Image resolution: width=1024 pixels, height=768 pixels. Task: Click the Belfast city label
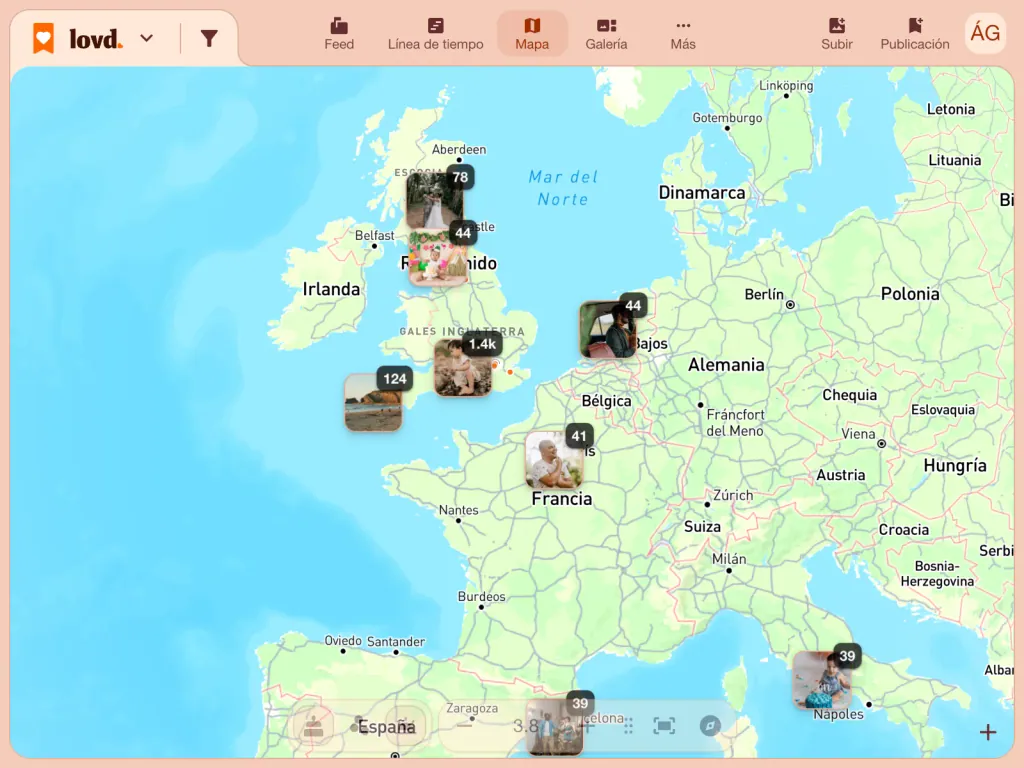tap(375, 235)
